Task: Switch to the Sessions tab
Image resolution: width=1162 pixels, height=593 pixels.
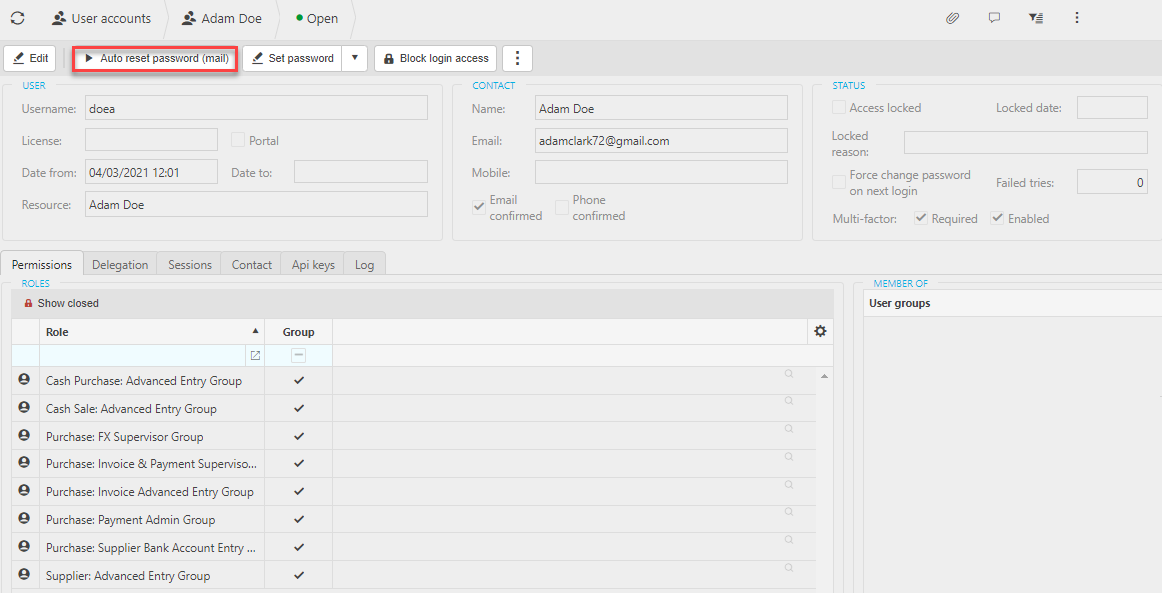Action: [x=190, y=264]
